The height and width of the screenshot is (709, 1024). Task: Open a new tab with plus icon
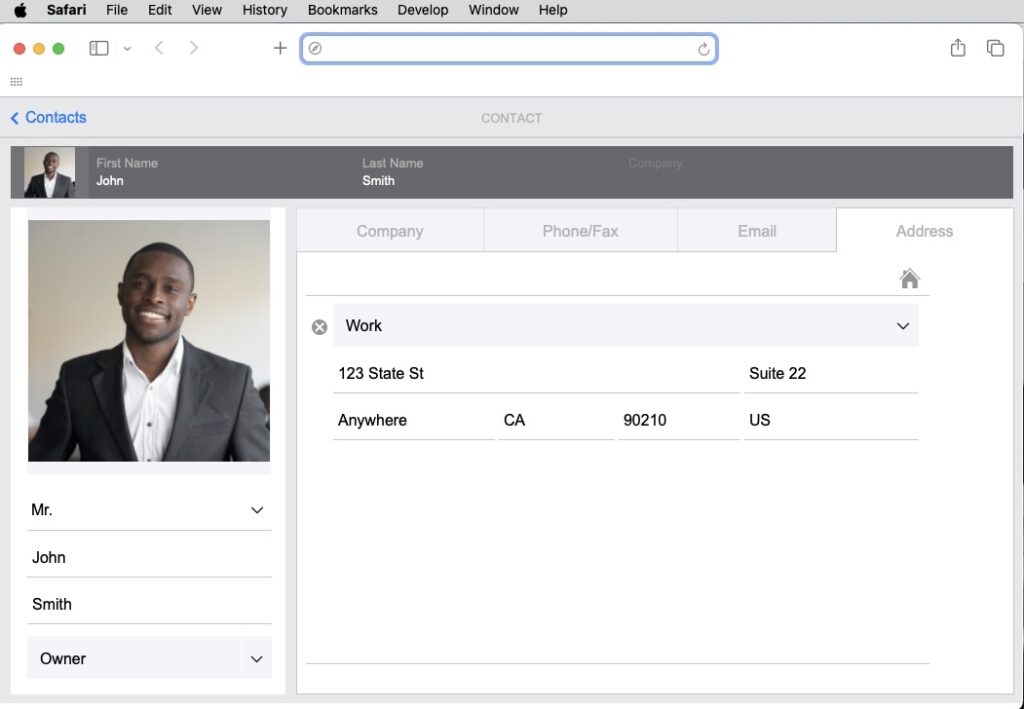280,48
